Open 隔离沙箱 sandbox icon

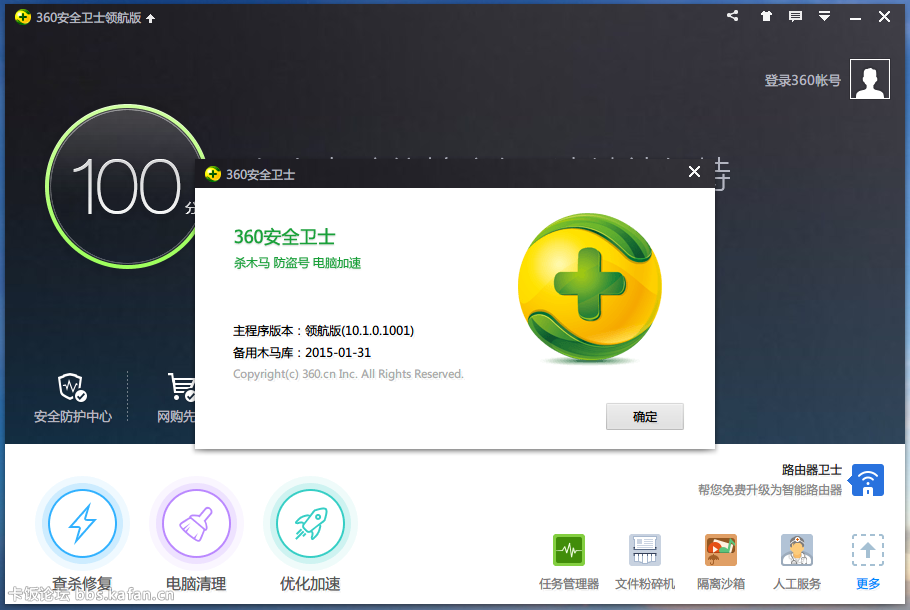tap(721, 550)
